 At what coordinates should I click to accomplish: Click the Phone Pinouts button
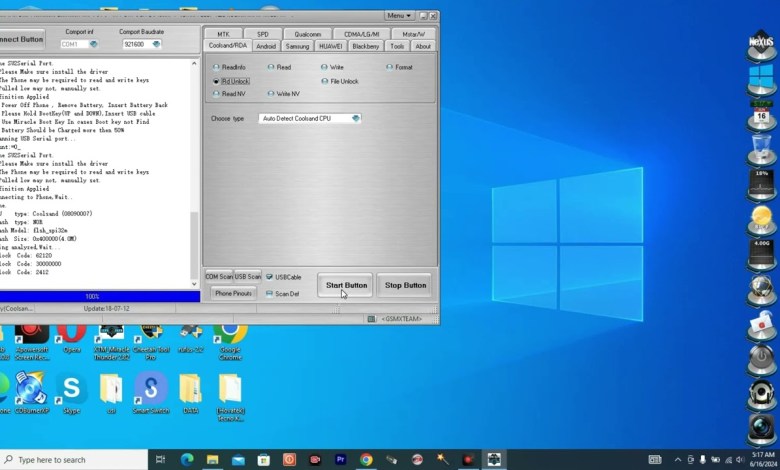(233, 293)
